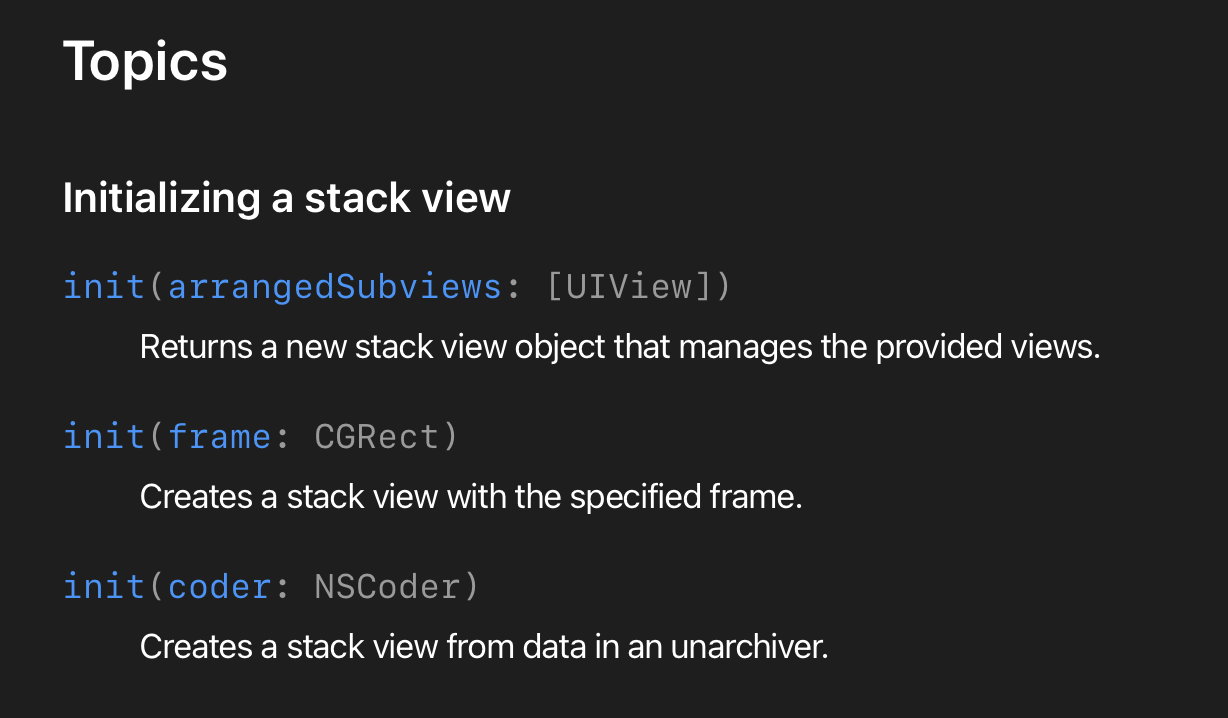
Task: Open the init(frame: CGRect) initializer link
Action: point(260,437)
